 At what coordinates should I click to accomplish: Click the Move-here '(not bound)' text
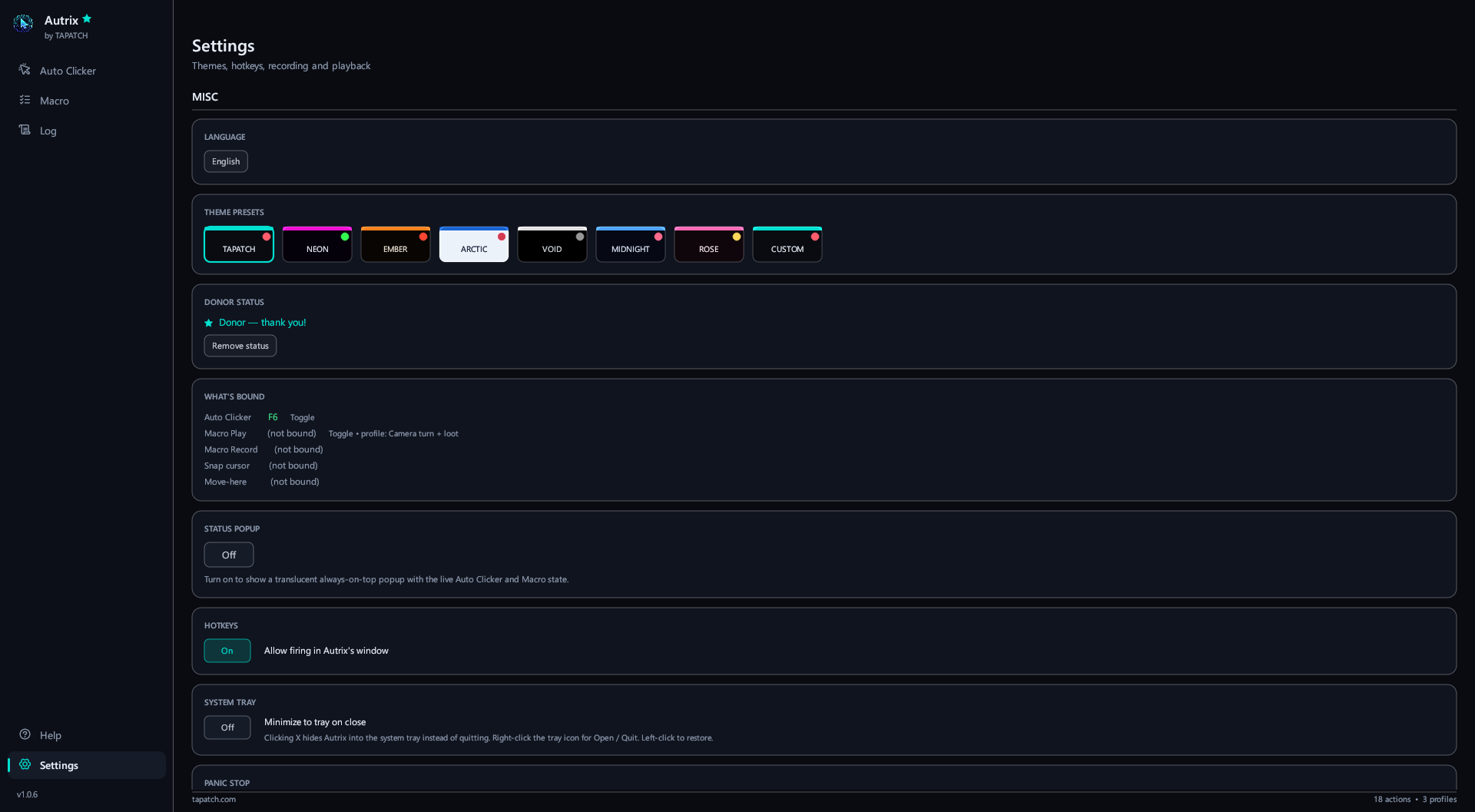pyautogui.click(x=295, y=482)
